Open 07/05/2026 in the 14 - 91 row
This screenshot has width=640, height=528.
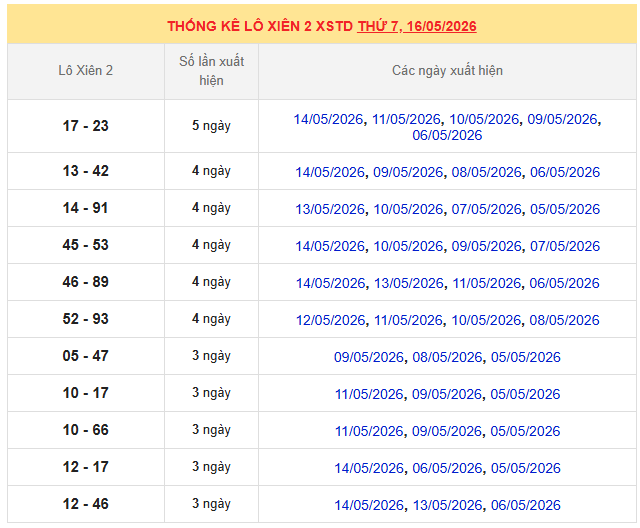click(487, 209)
